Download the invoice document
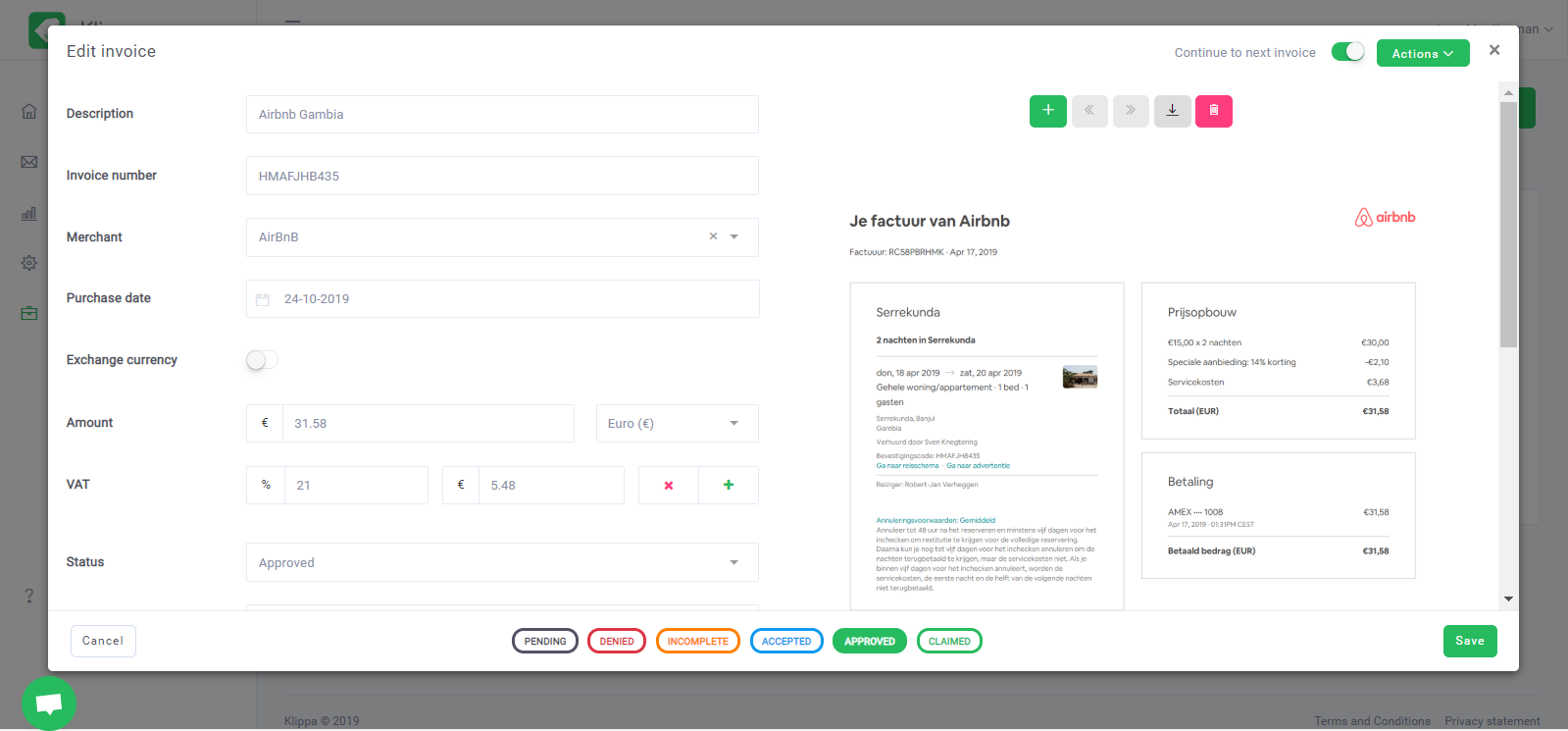 click(x=1172, y=111)
